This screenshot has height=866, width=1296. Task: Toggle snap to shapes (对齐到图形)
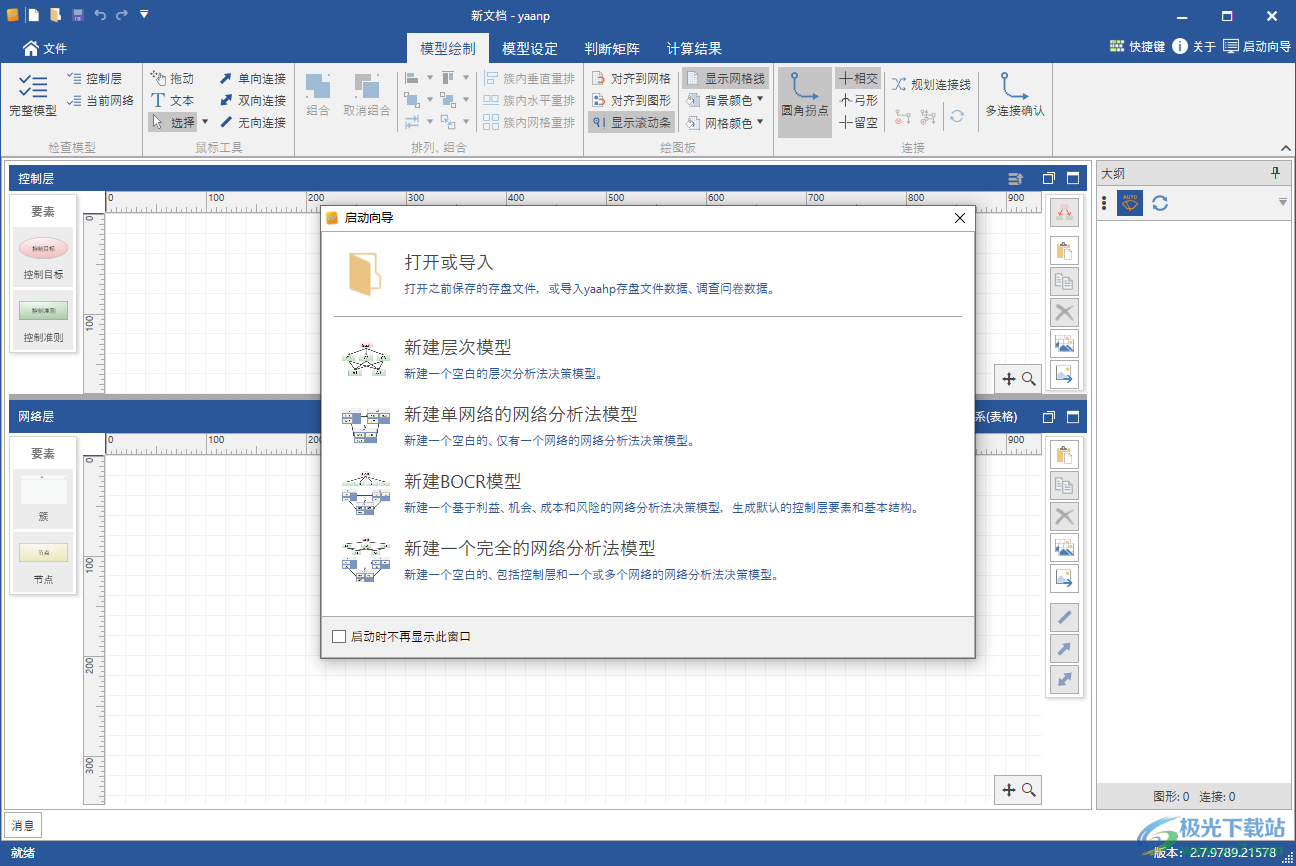pos(631,100)
